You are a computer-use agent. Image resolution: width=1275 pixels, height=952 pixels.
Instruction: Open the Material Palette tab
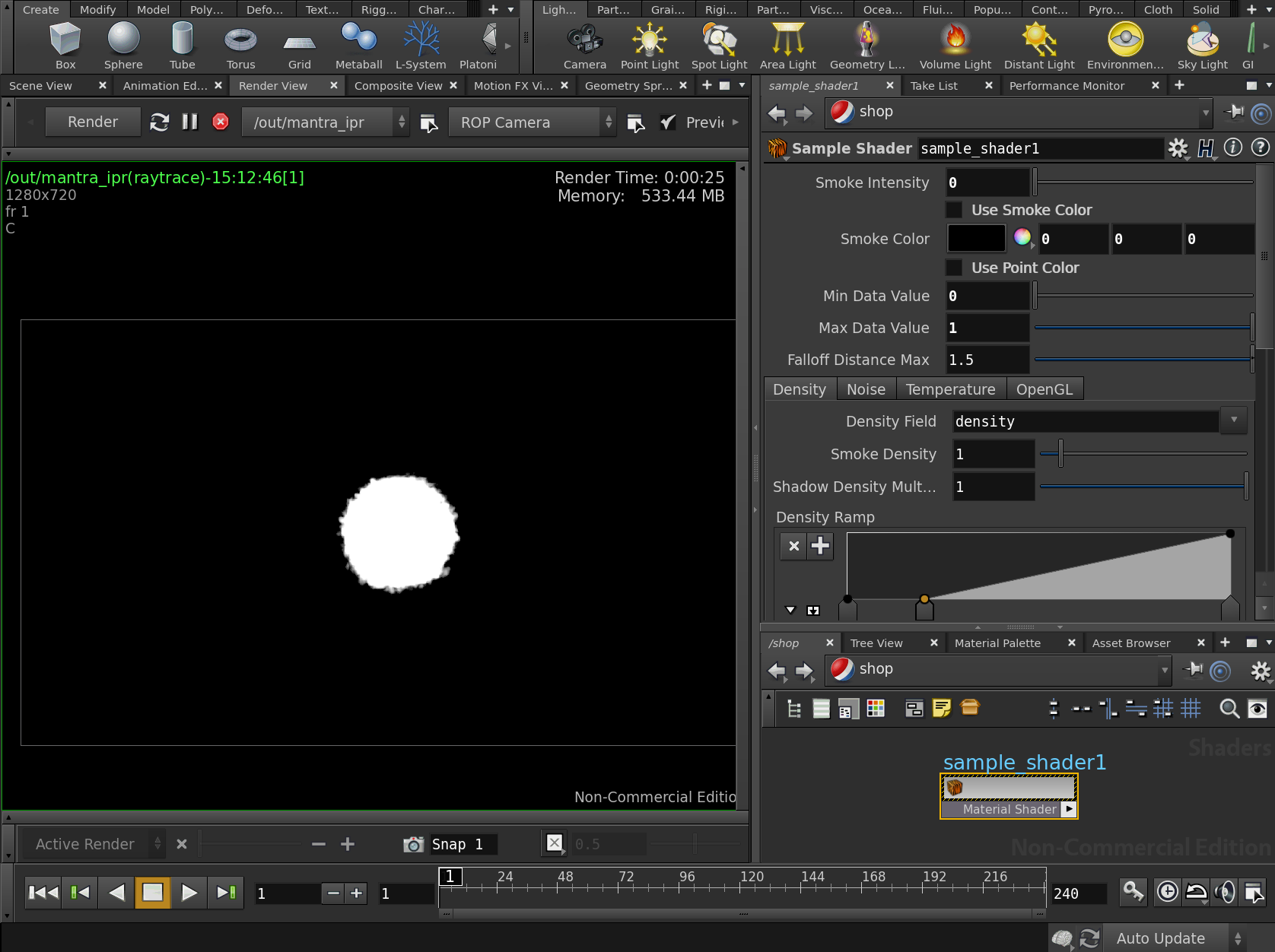tap(997, 643)
